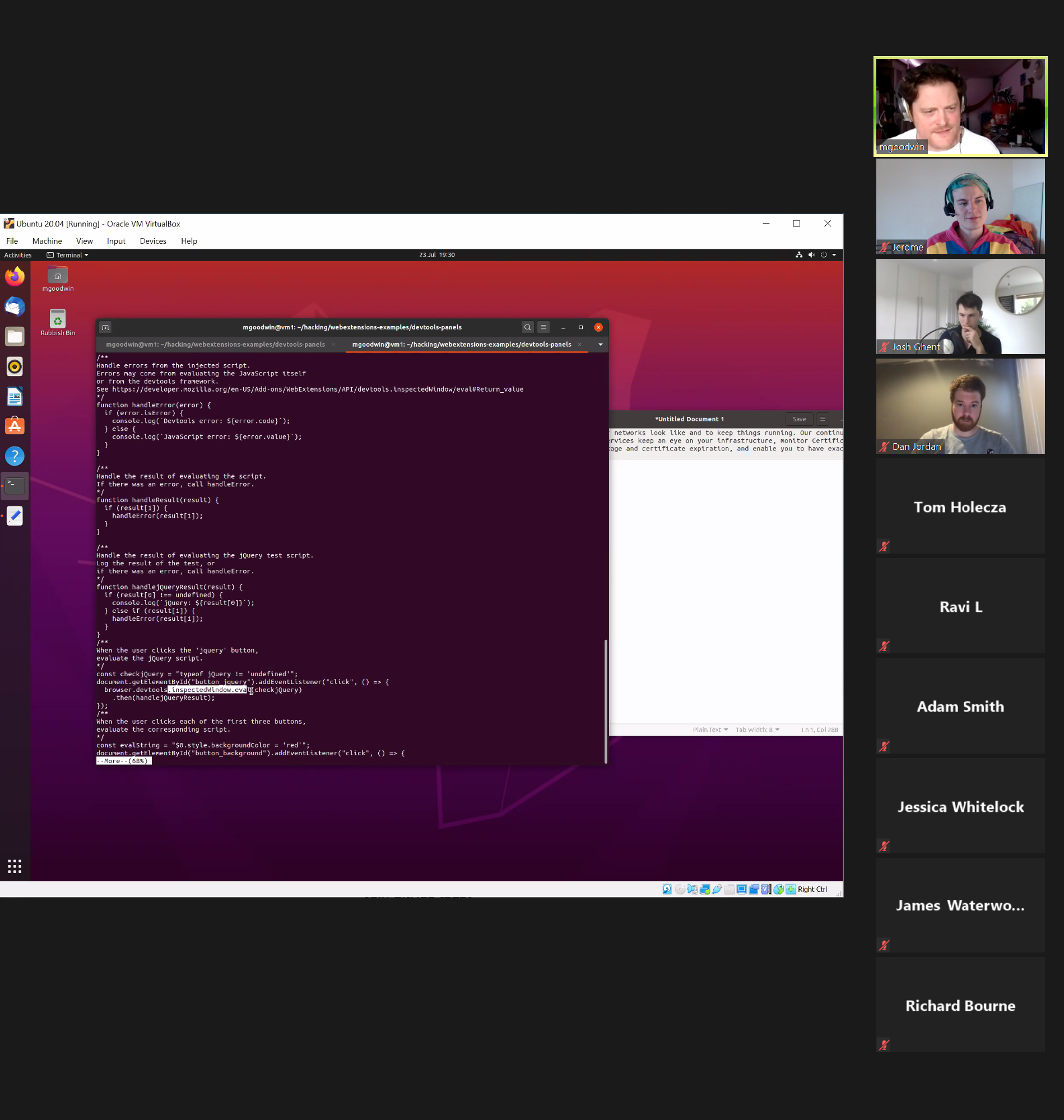Open Firefox from the Ubuntu dock
The image size is (1064, 1120).
tap(15, 277)
